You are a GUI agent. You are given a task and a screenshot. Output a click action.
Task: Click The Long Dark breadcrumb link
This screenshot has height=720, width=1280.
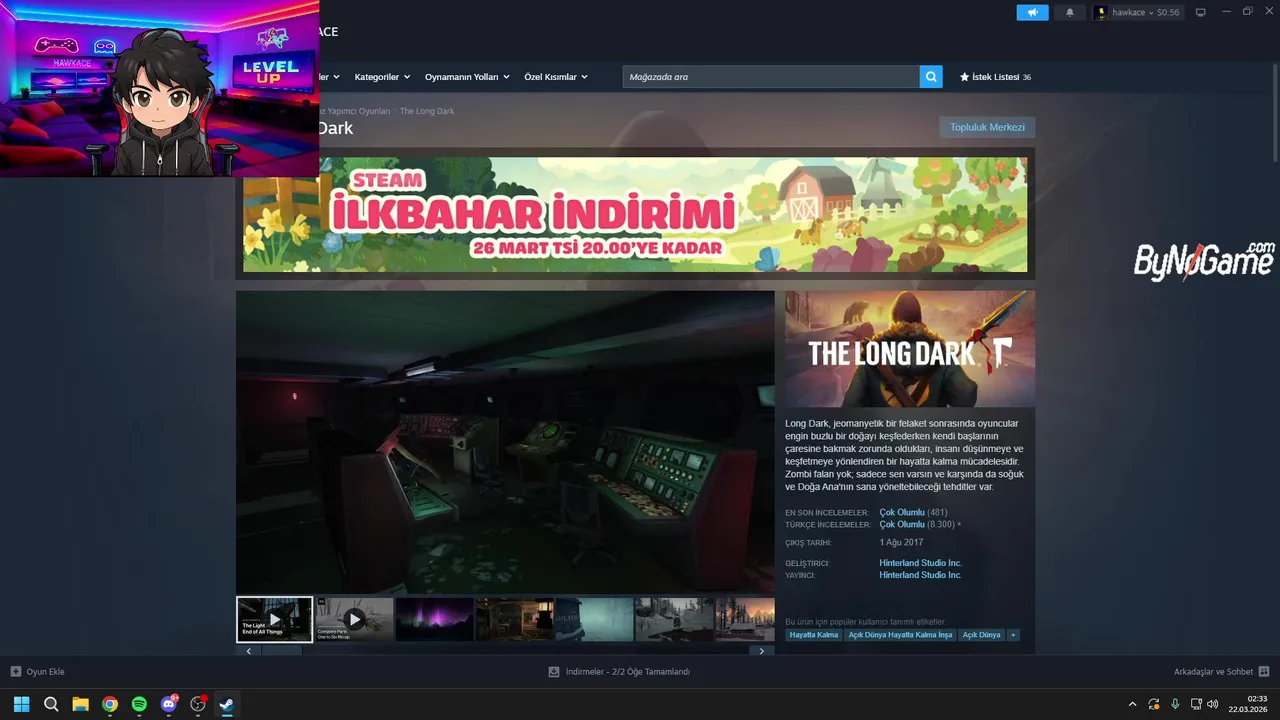[x=427, y=111]
